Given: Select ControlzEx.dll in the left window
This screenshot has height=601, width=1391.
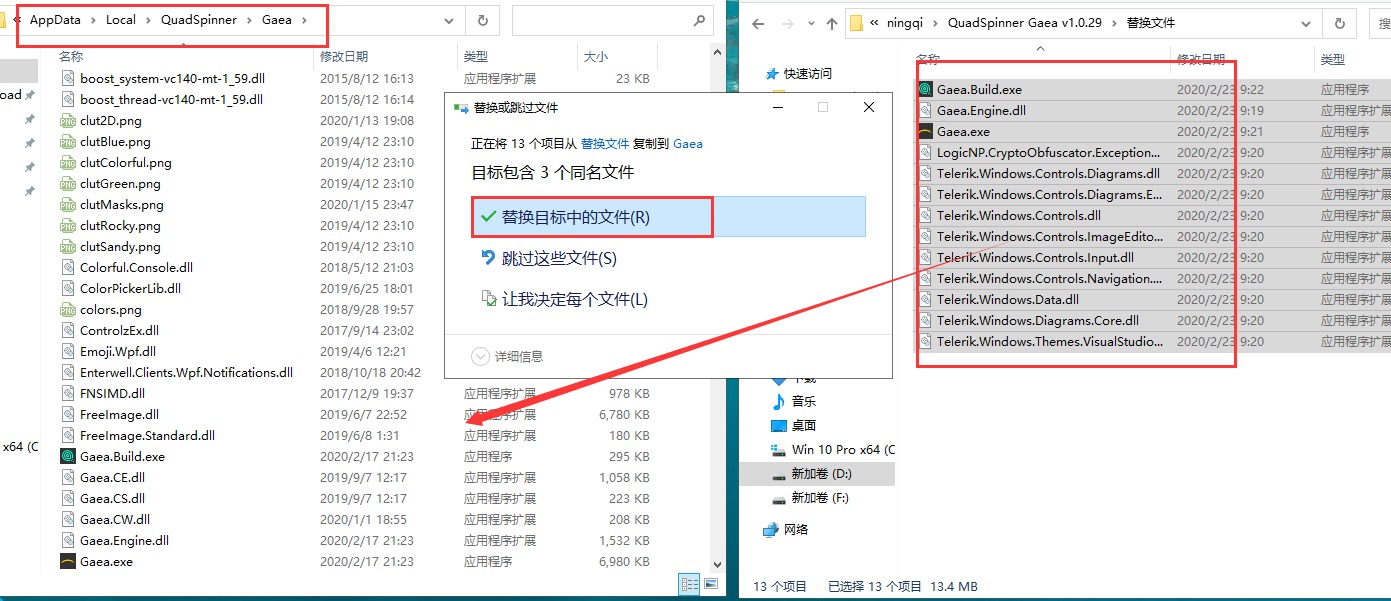Looking at the screenshot, I should click(x=119, y=330).
